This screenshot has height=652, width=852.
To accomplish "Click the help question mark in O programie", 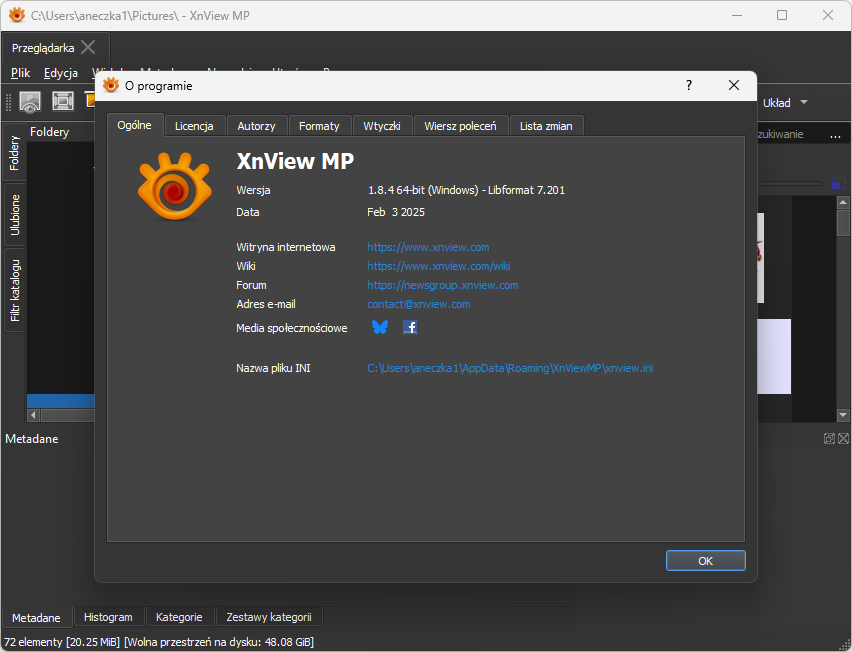I will pos(688,85).
